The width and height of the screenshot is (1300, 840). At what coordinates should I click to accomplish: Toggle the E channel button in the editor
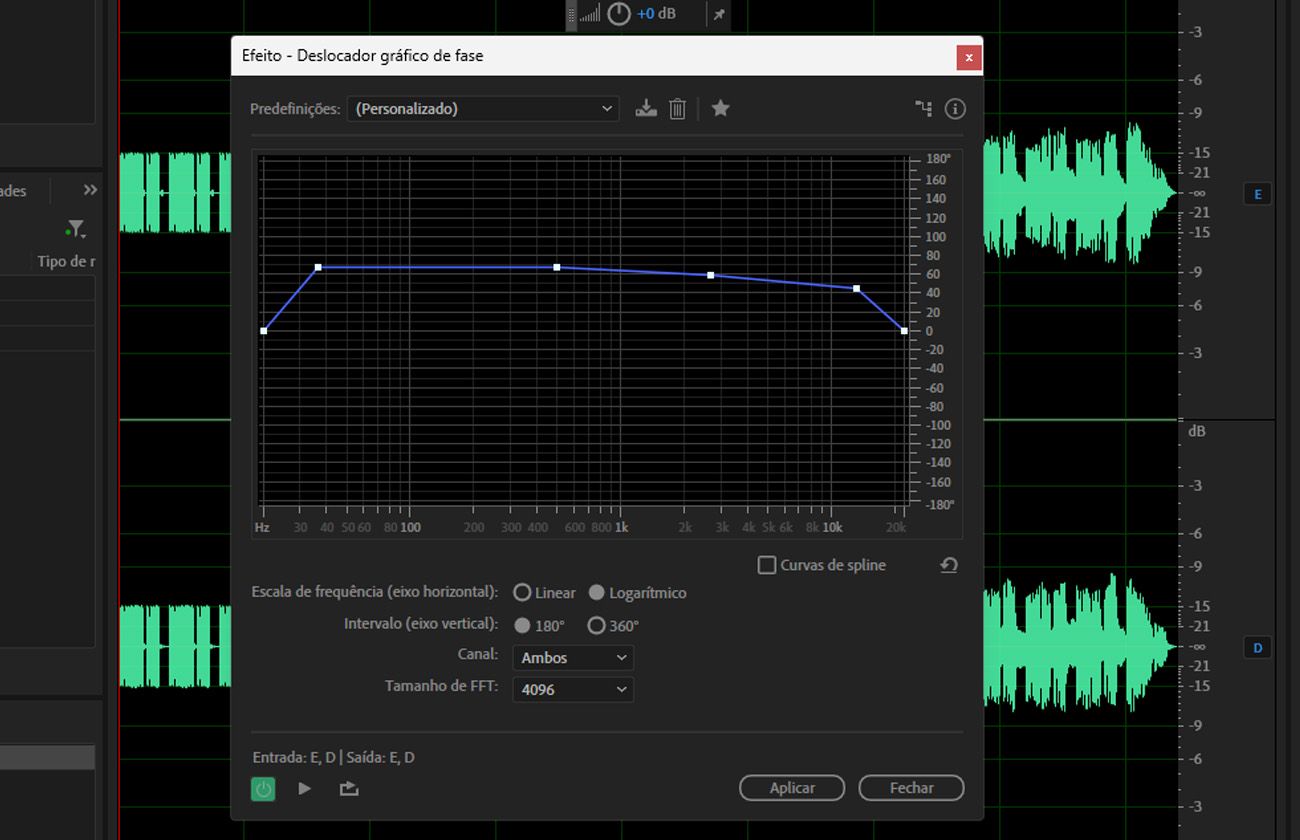[1258, 194]
